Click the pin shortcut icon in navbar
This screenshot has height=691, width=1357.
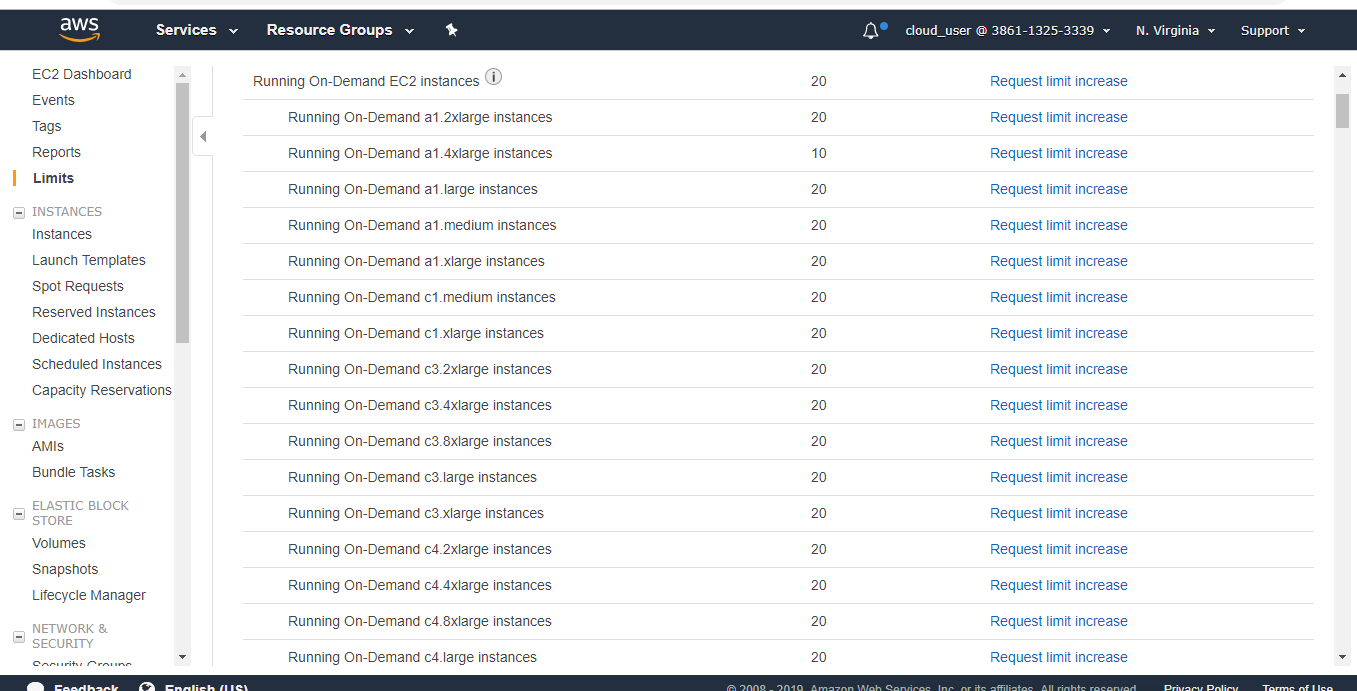tap(451, 30)
